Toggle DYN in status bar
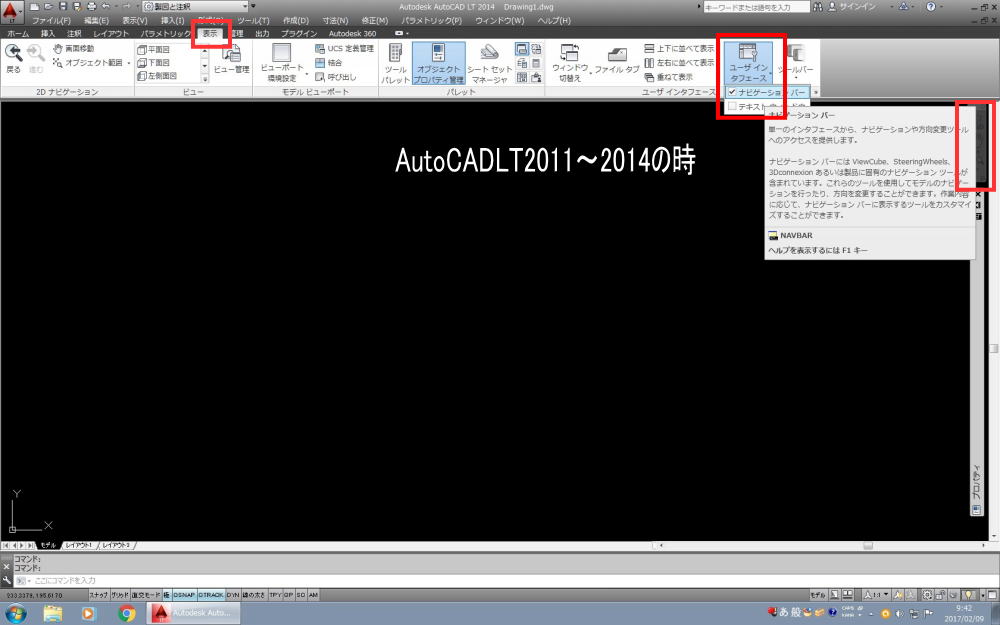This screenshot has height=625, width=1000. pyautogui.click(x=233, y=595)
